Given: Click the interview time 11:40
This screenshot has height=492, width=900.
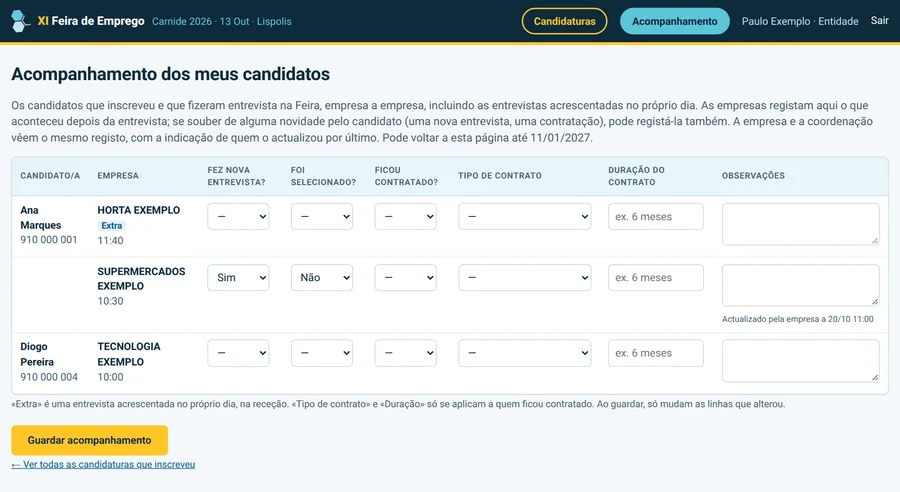Looking at the screenshot, I should (x=110, y=241).
